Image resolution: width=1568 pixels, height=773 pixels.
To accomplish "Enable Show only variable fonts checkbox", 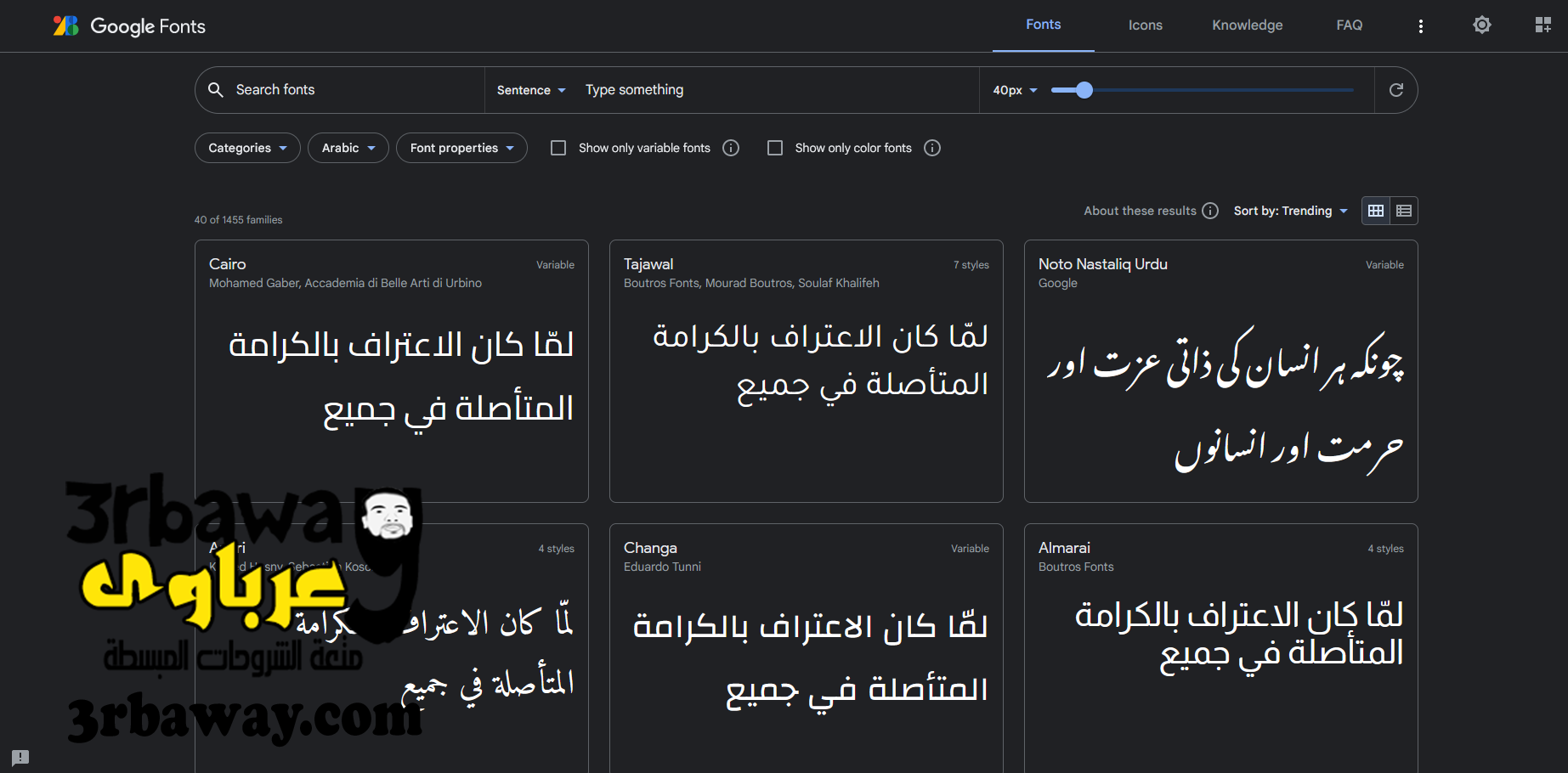I will coord(558,148).
